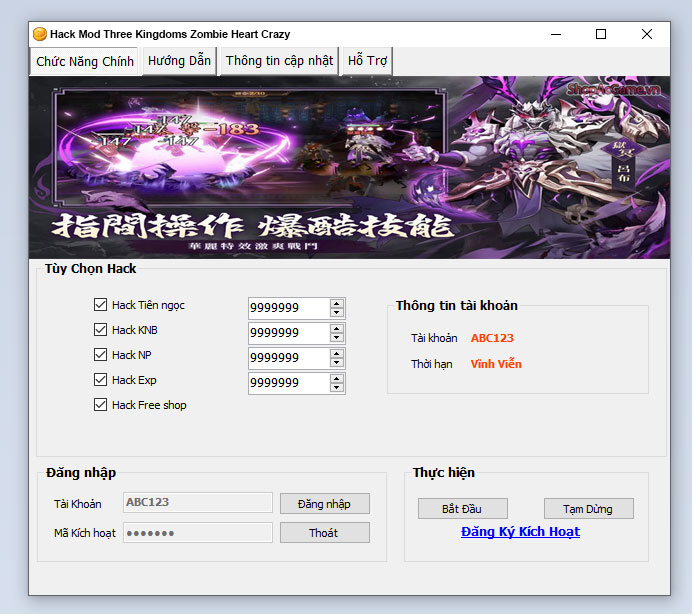Click the gold coin app icon in title bar
This screenshot has height=616, width=693.
click(40, 34)
